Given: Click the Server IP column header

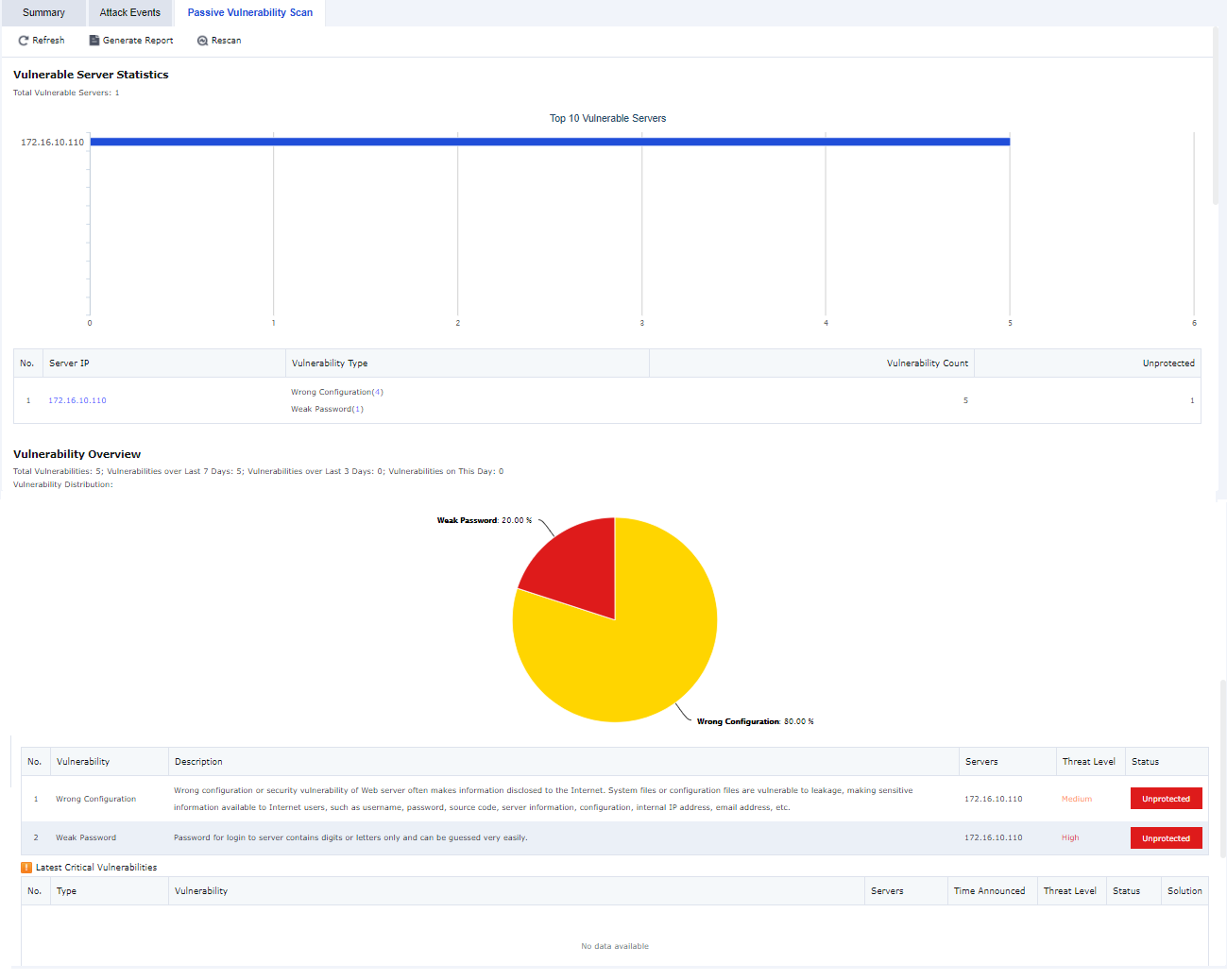Looking at the screenshot, I should click(x=69, y=363).
